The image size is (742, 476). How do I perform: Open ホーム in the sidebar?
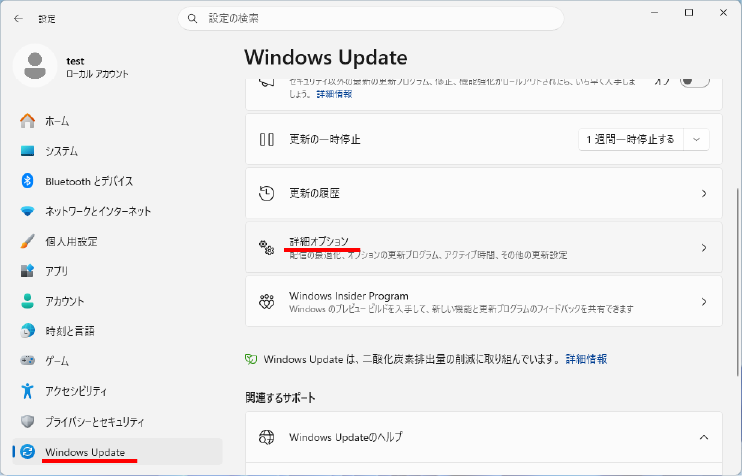(x=117, y=121)
